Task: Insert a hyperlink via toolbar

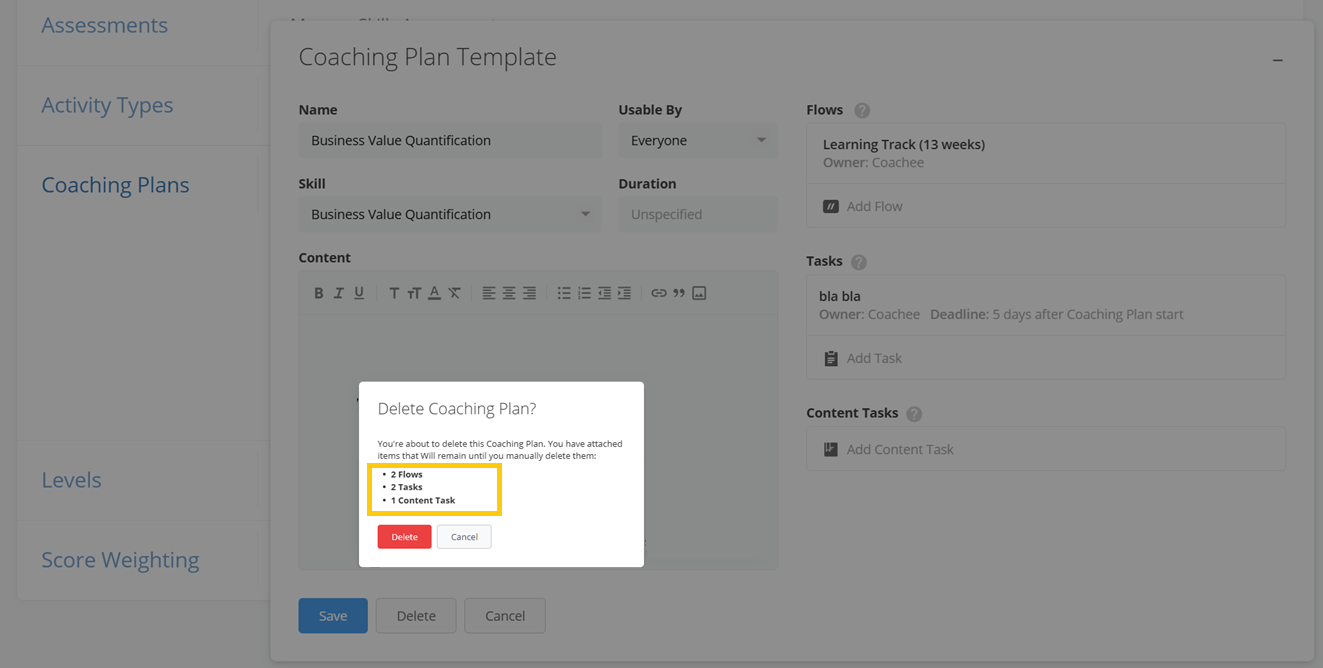Action: pyautogui.click(x=659, y=293)
